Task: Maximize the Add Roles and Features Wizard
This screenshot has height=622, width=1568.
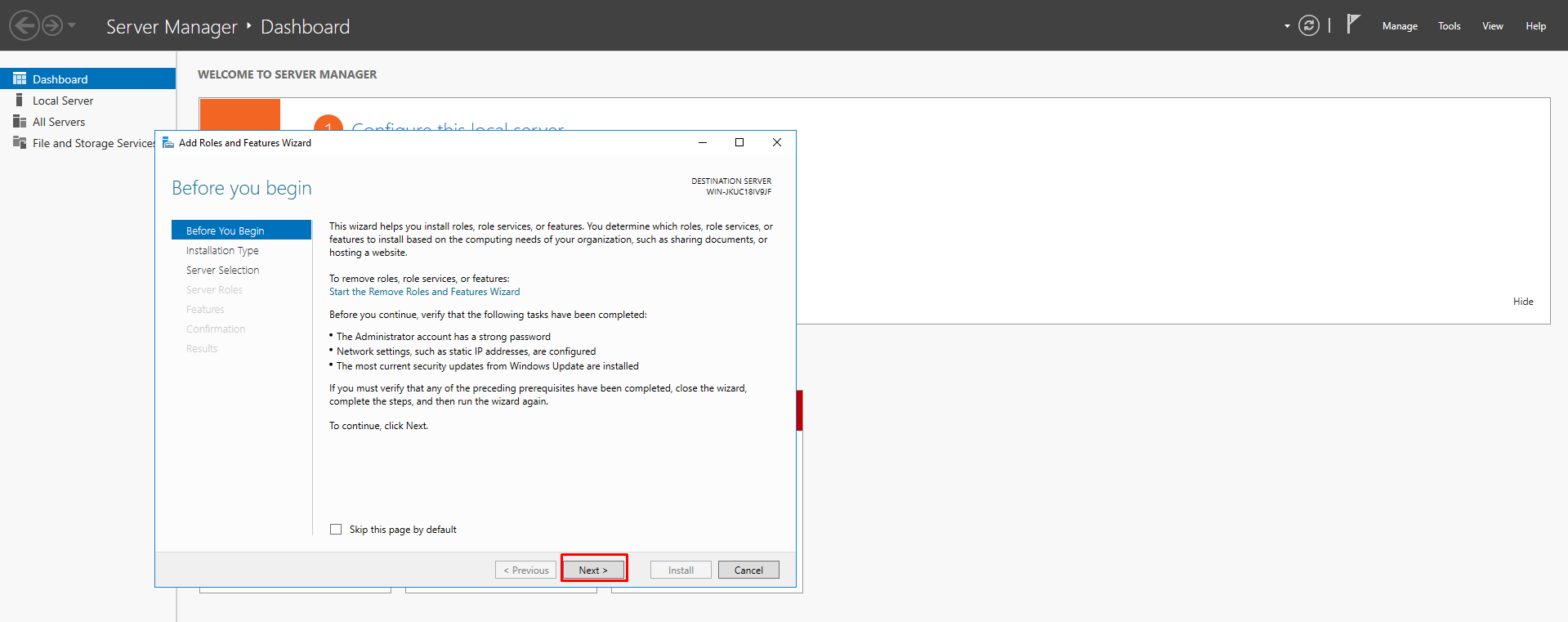Action: click(739, 142)
